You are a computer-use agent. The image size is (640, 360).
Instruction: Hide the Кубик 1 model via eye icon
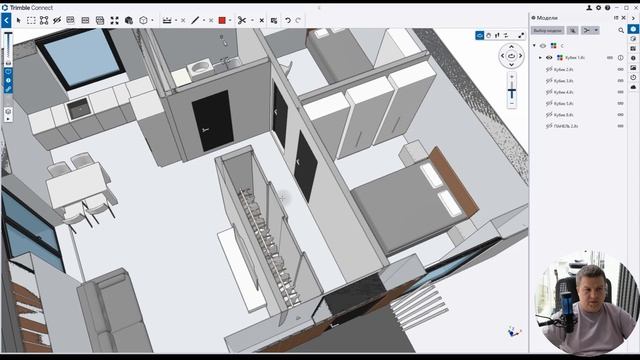click(549, 58)
